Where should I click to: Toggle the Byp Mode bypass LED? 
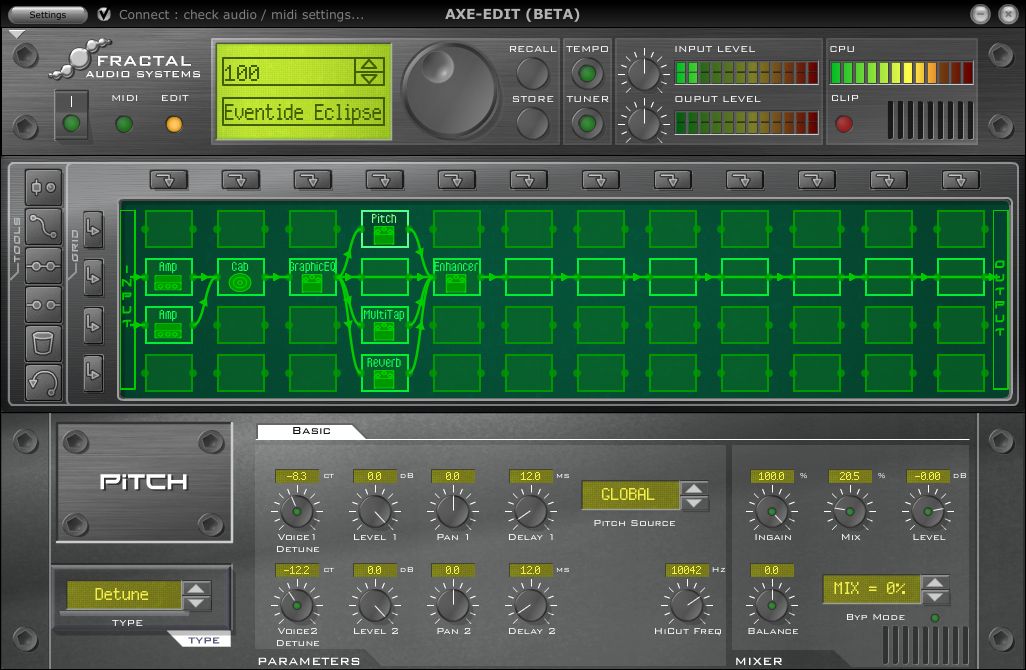tap(935, 618)
